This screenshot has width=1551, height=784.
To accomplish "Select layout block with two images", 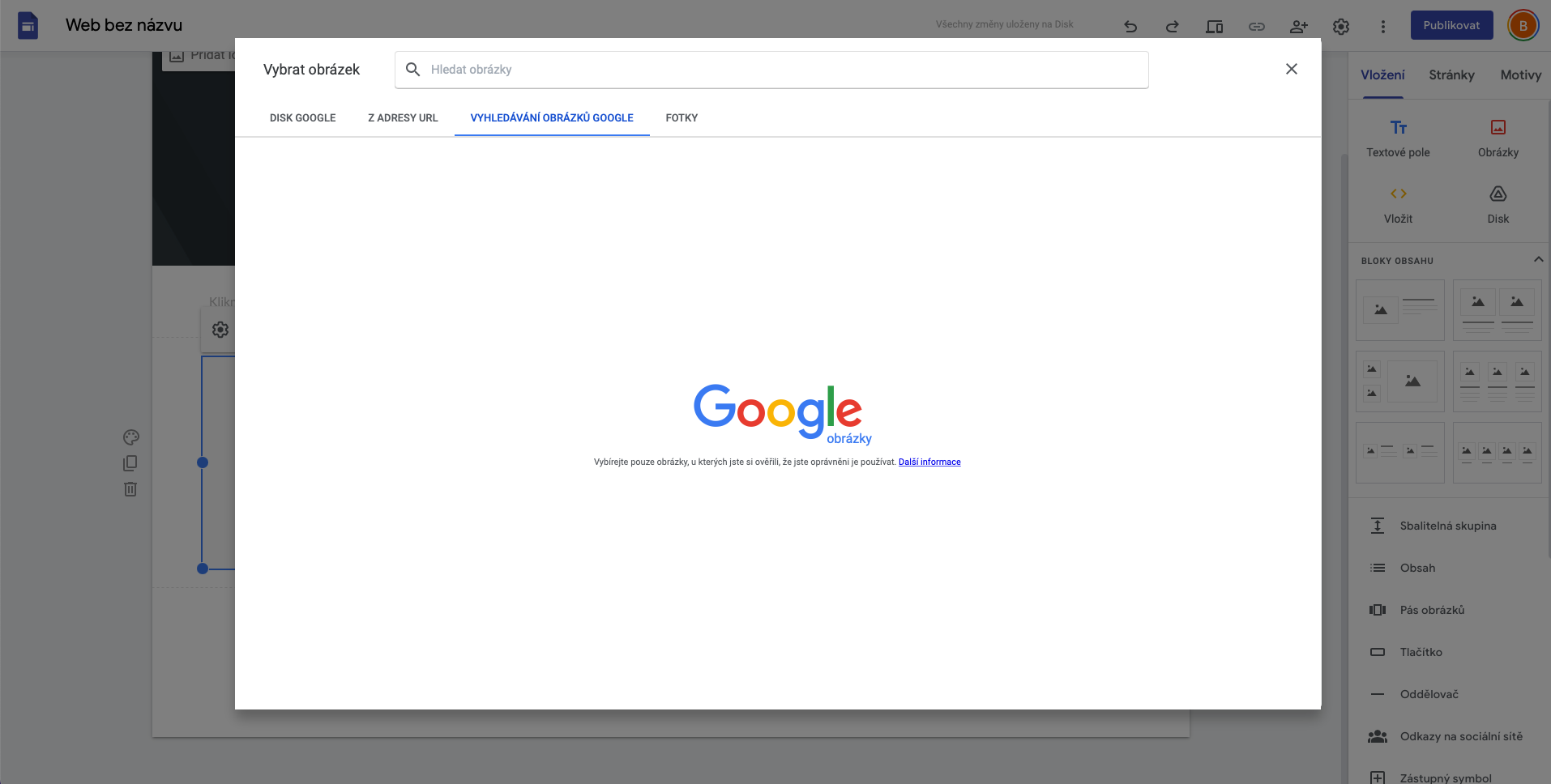I will 1497,310.
